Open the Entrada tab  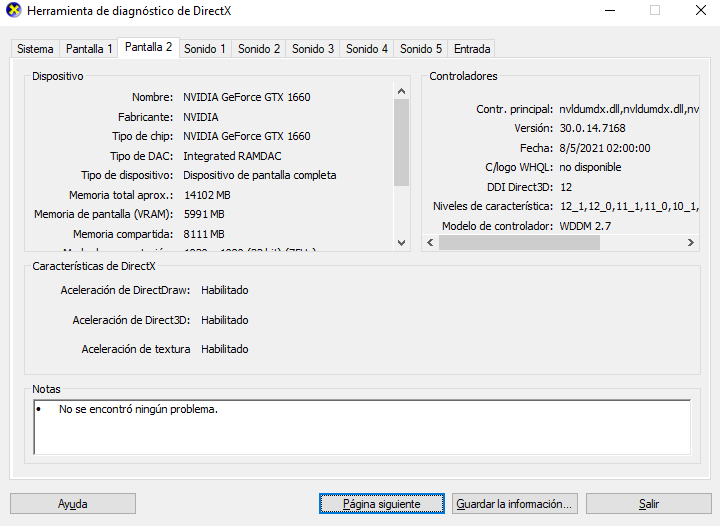472,49
